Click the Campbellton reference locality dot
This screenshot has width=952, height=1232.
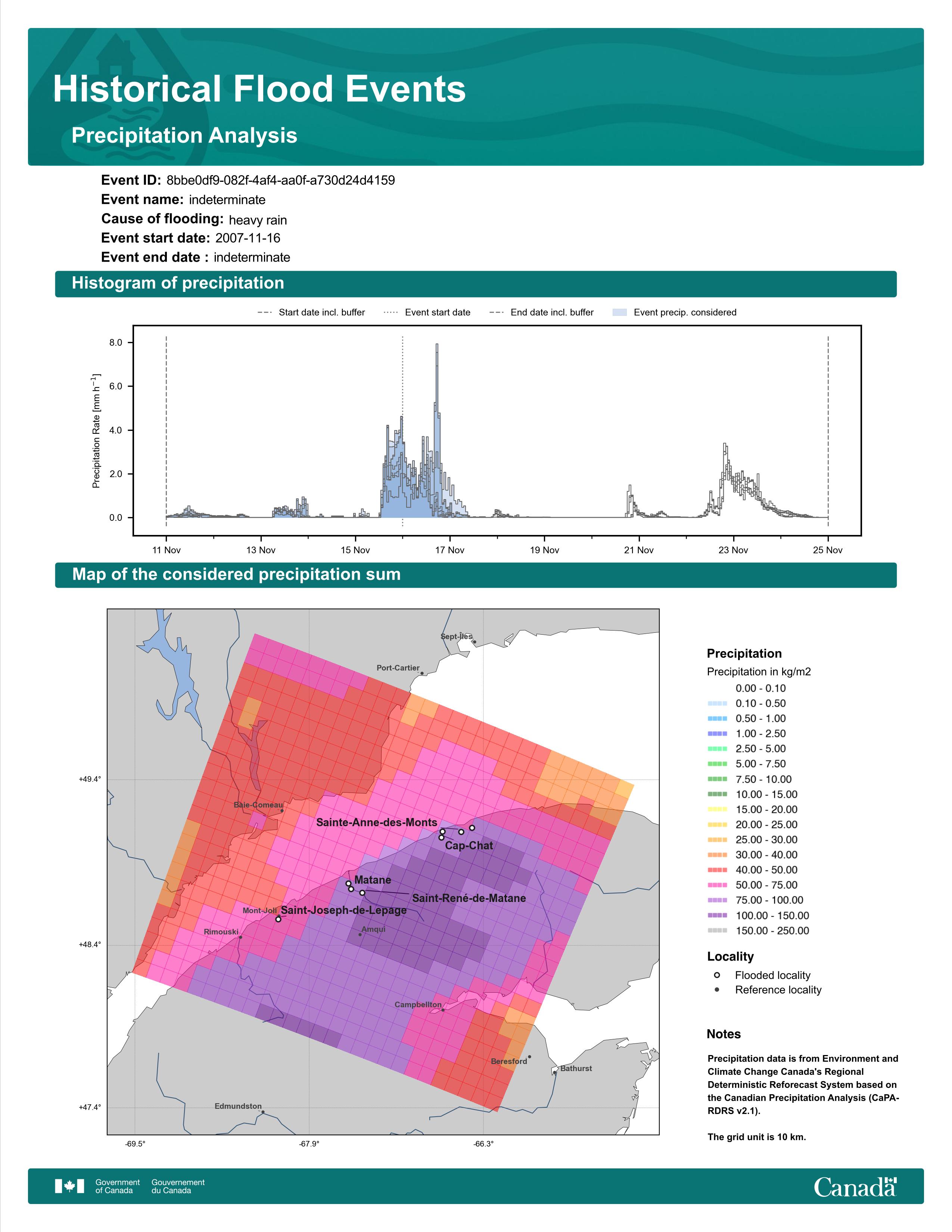pyautogui.click(x=443, y=1010)
